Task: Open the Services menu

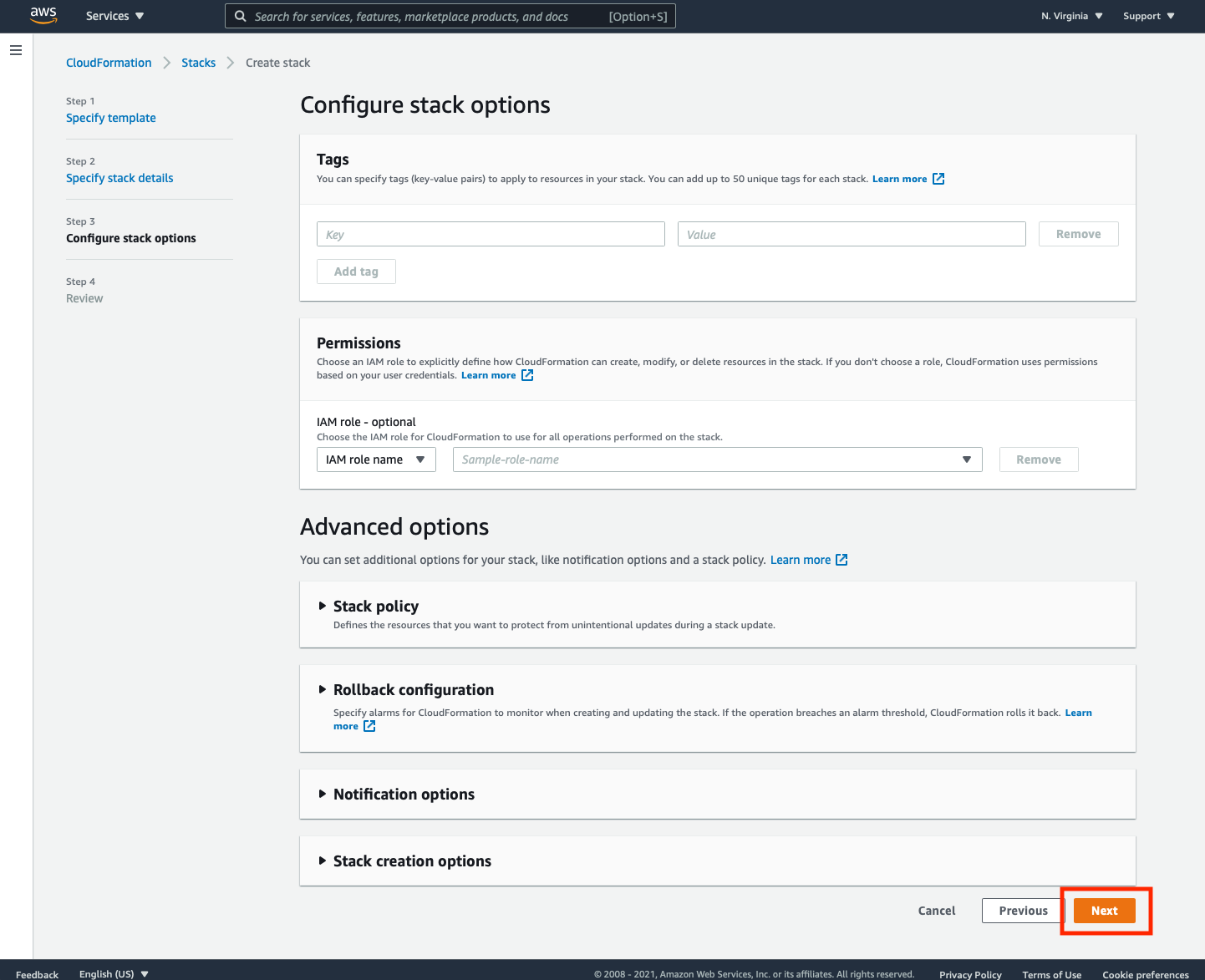Action: [115, 16]
